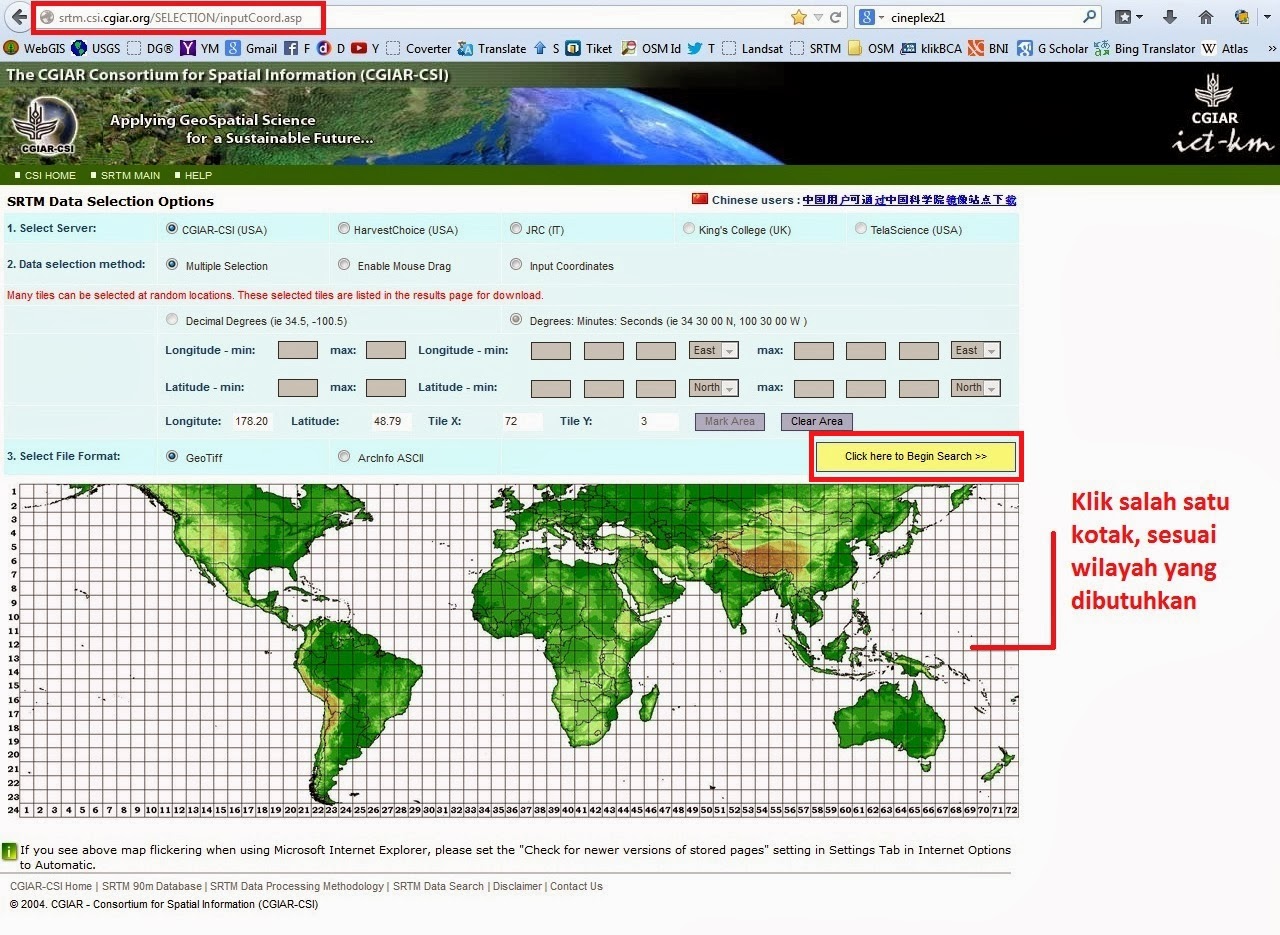Open the klikBCA bookmark
The width and height of the screenshot is (1280, 935).
click(935, 48)
